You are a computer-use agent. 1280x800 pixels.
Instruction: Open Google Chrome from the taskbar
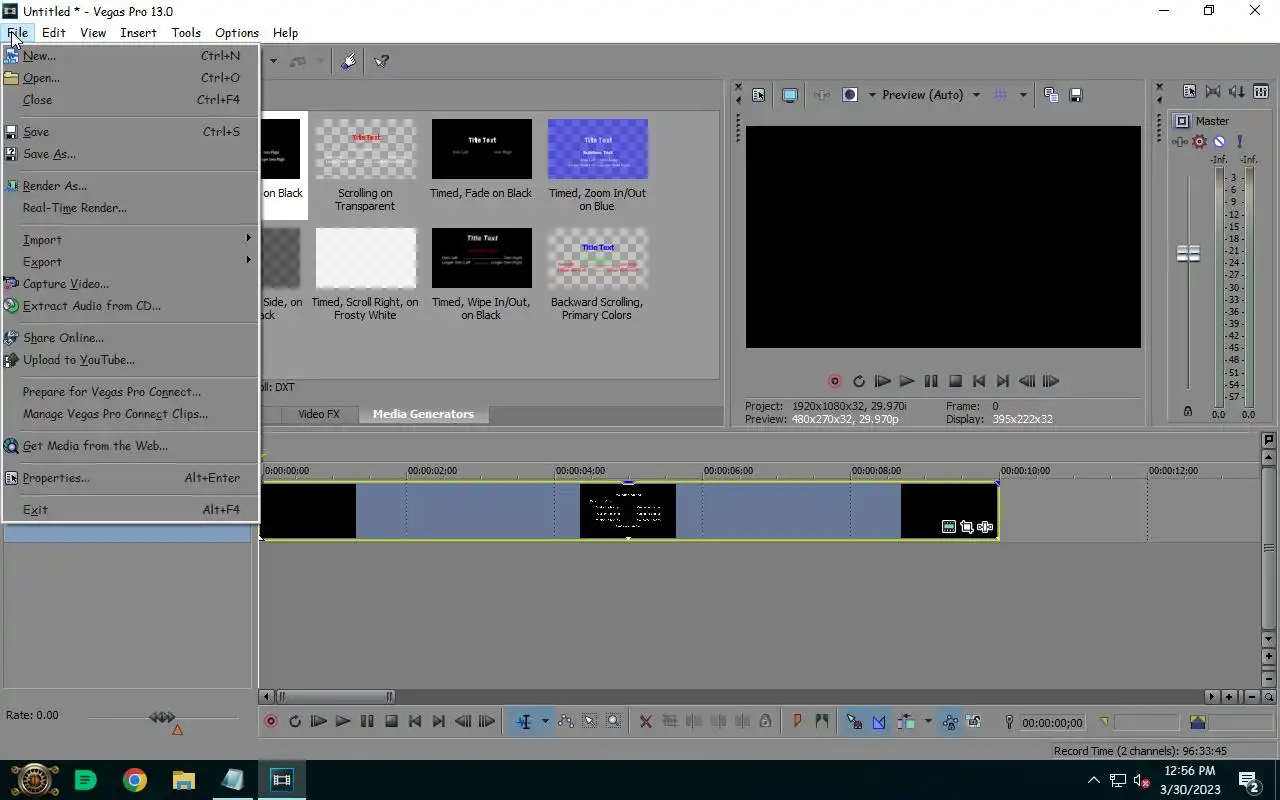(x=135, y=780)
